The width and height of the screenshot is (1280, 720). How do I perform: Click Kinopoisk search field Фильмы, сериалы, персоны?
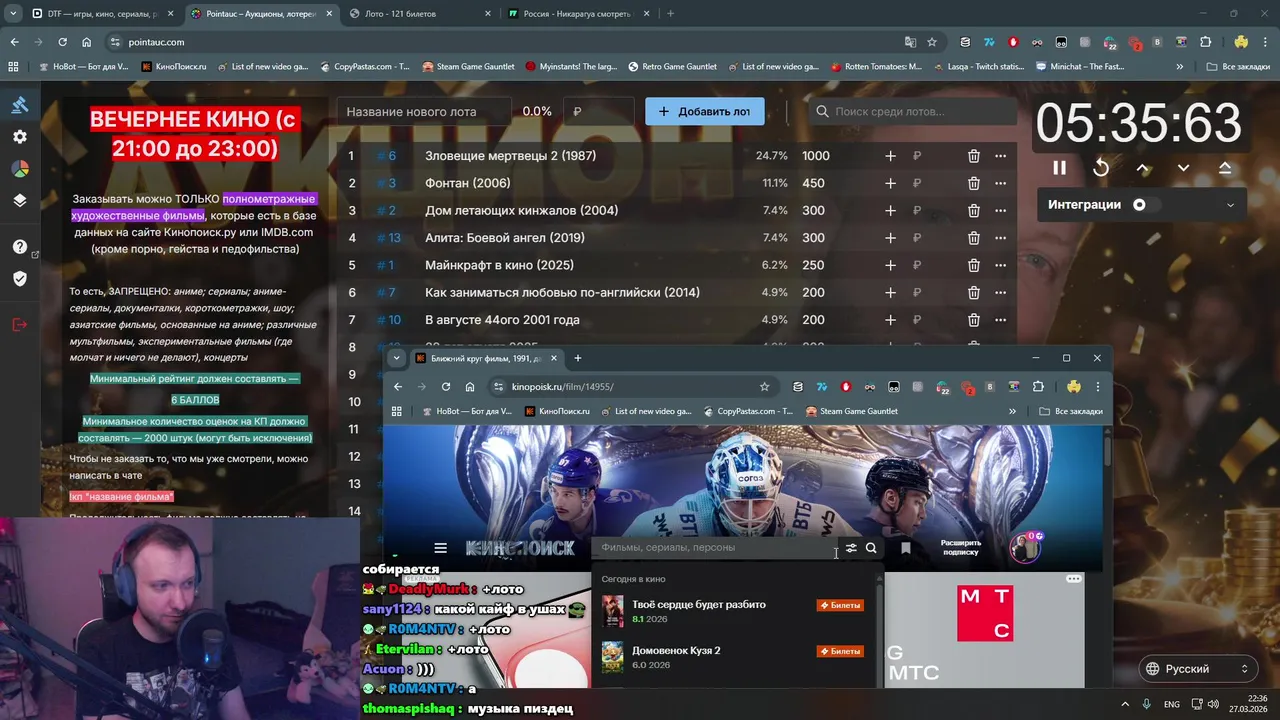click(x=714, y=548)
